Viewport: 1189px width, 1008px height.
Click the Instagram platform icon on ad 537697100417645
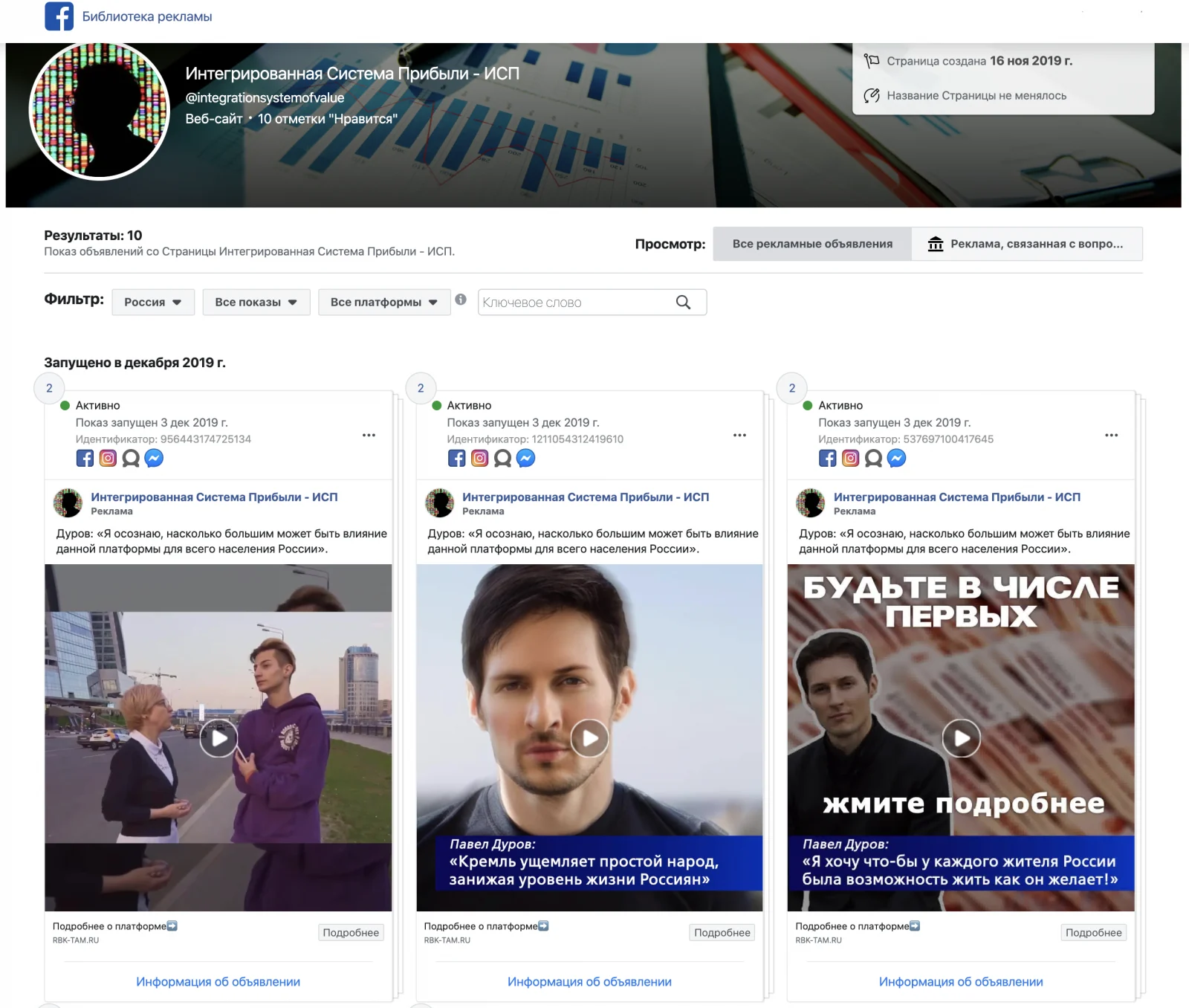pyautogui.click(x=851, y=458)
